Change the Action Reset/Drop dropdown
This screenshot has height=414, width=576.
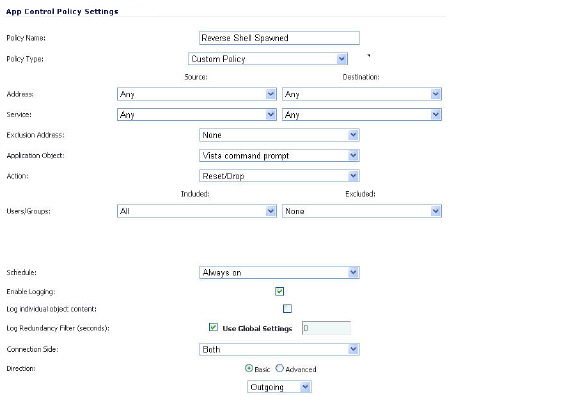(x=279, y=176)
